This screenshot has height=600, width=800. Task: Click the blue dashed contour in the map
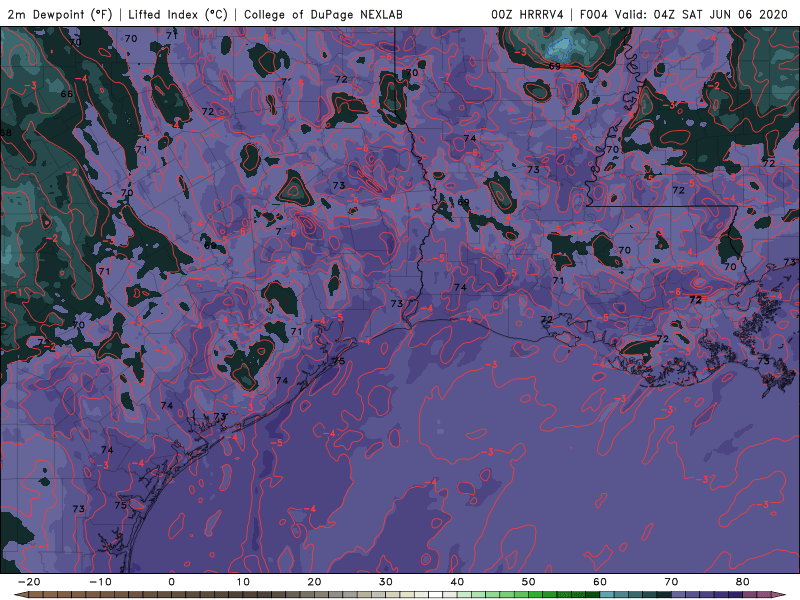click(x=559, y=48)
